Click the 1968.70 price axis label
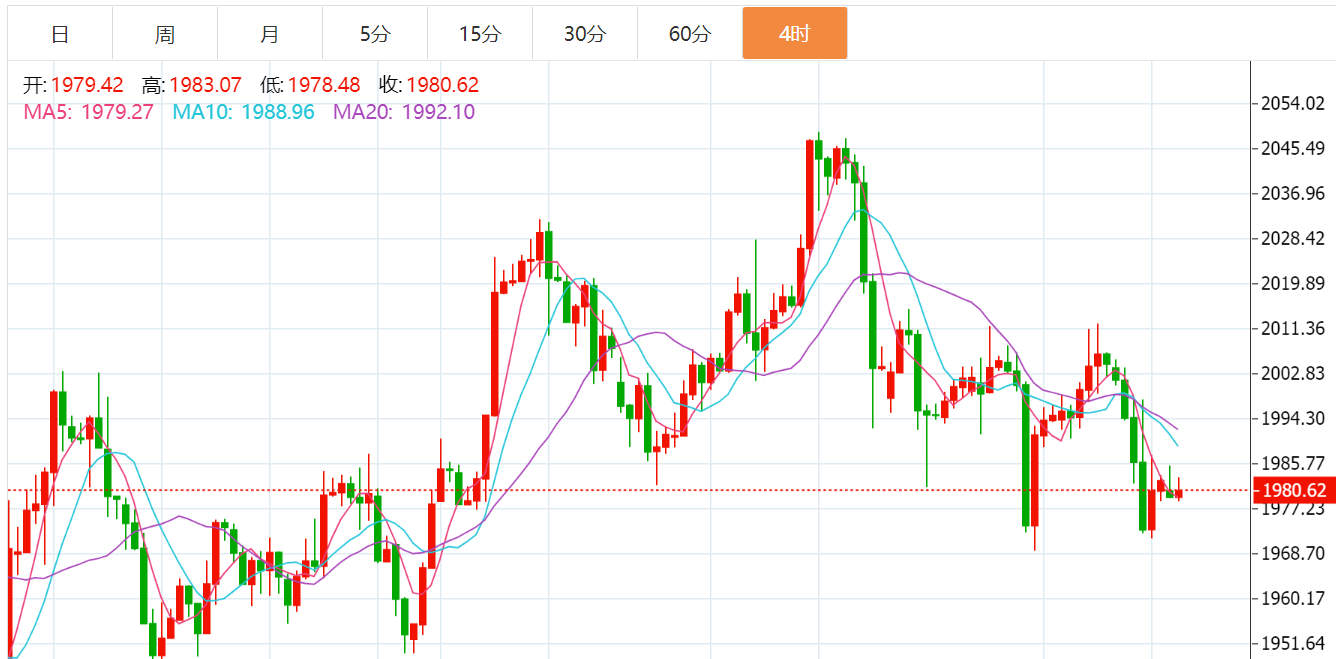The image size is (1336, 659). coord(1295,554)
